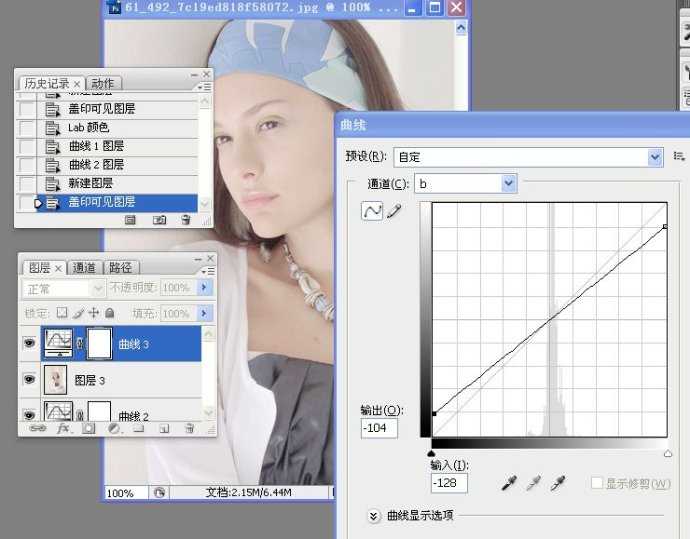The height and width of the screenshot is (539, 690).
Task: Expand 曲线显示选项 curve display options
Action: [373, 516]
